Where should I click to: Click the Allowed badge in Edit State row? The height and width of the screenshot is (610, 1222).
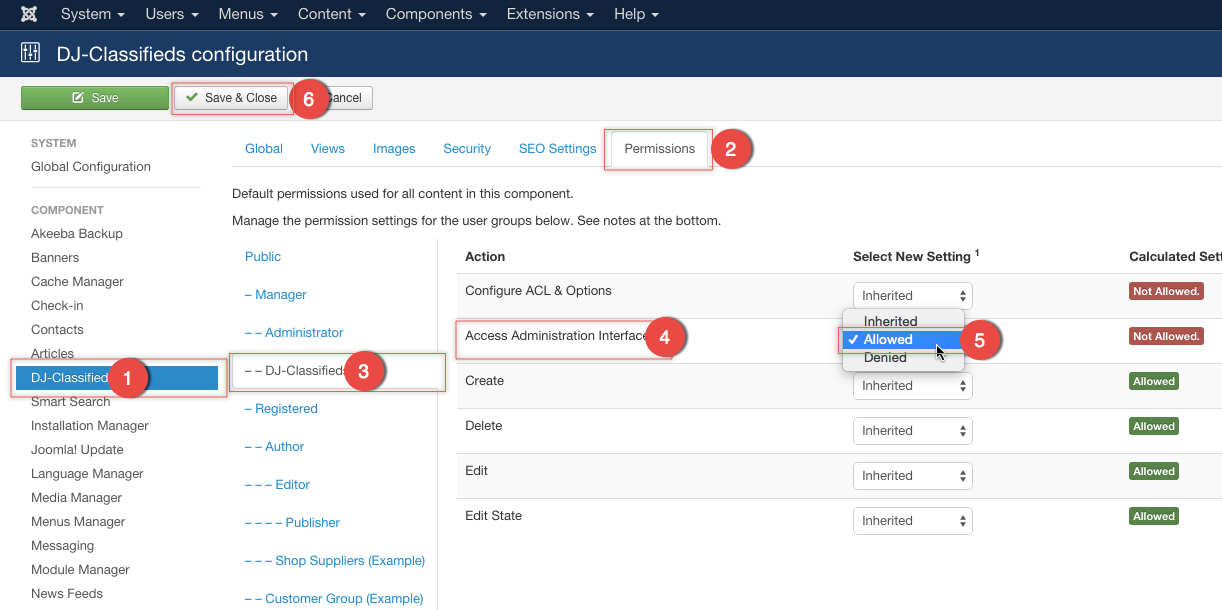[x=1154, y=516]
